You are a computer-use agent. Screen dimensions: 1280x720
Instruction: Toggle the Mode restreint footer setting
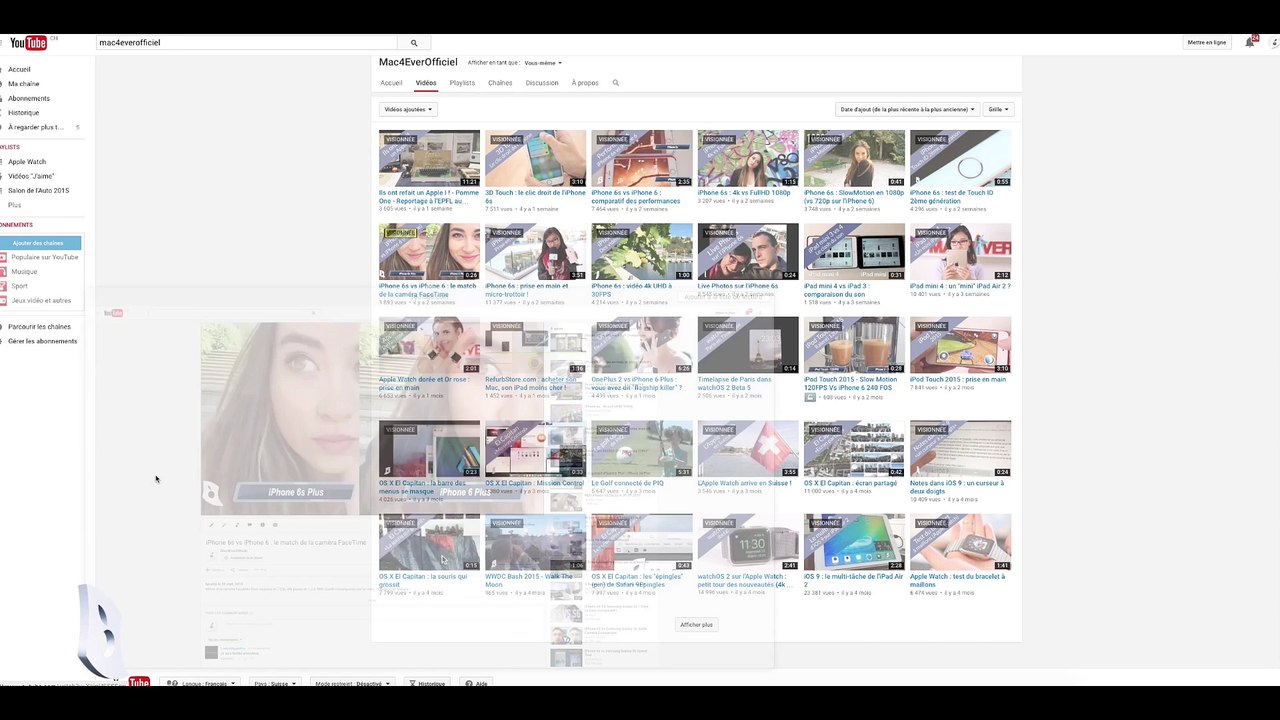(350, 684)
